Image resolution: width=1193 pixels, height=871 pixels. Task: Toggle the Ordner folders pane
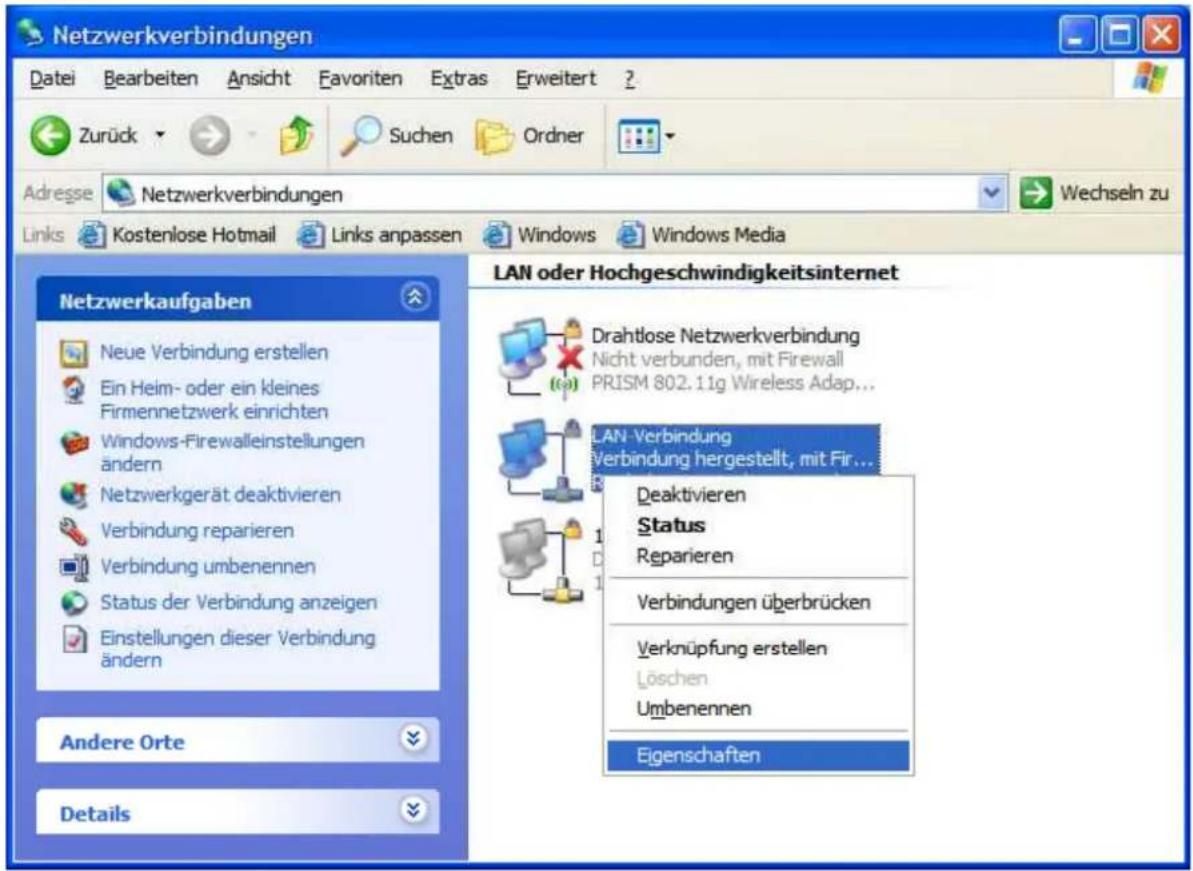point(530,137)
